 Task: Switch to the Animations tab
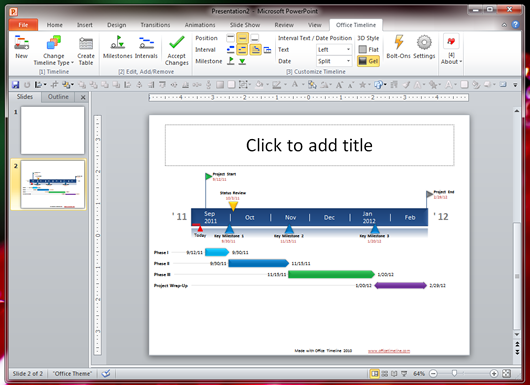(200, 25)
